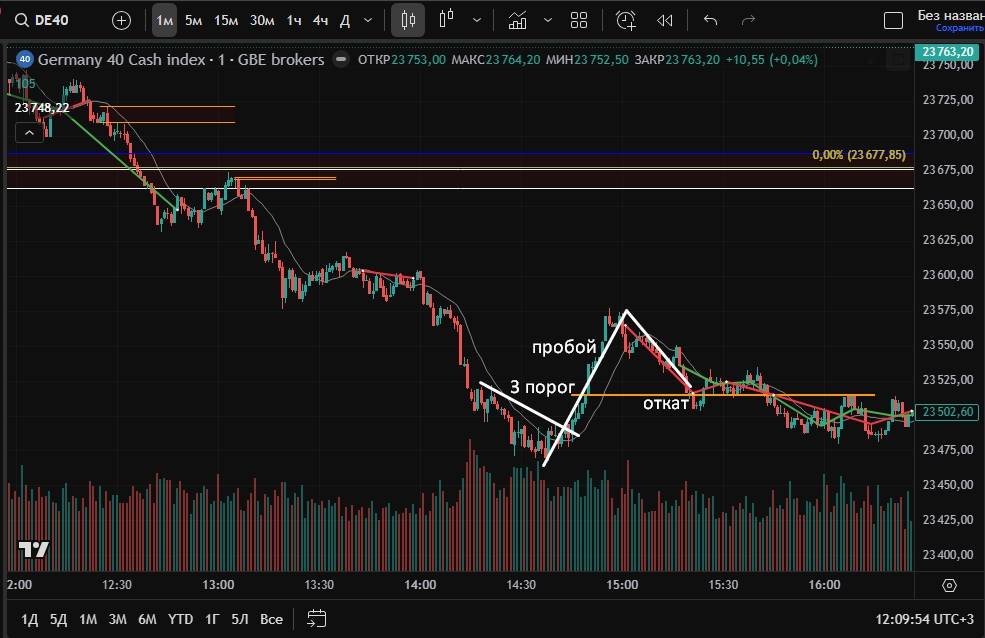Select the YTD date range

pyautogui.click(x=181, y=619)
